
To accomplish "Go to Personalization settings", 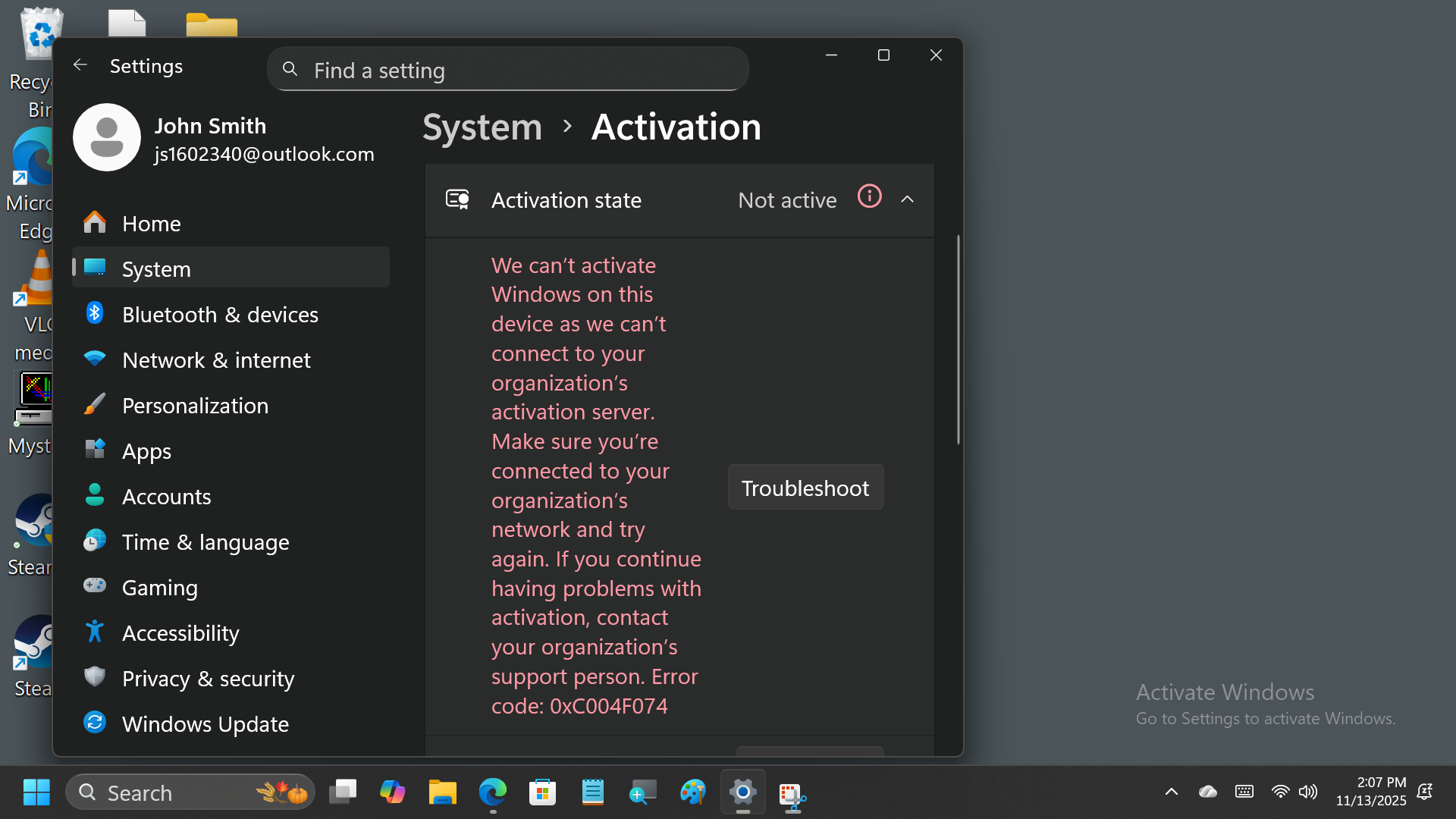I will (195, 405).
